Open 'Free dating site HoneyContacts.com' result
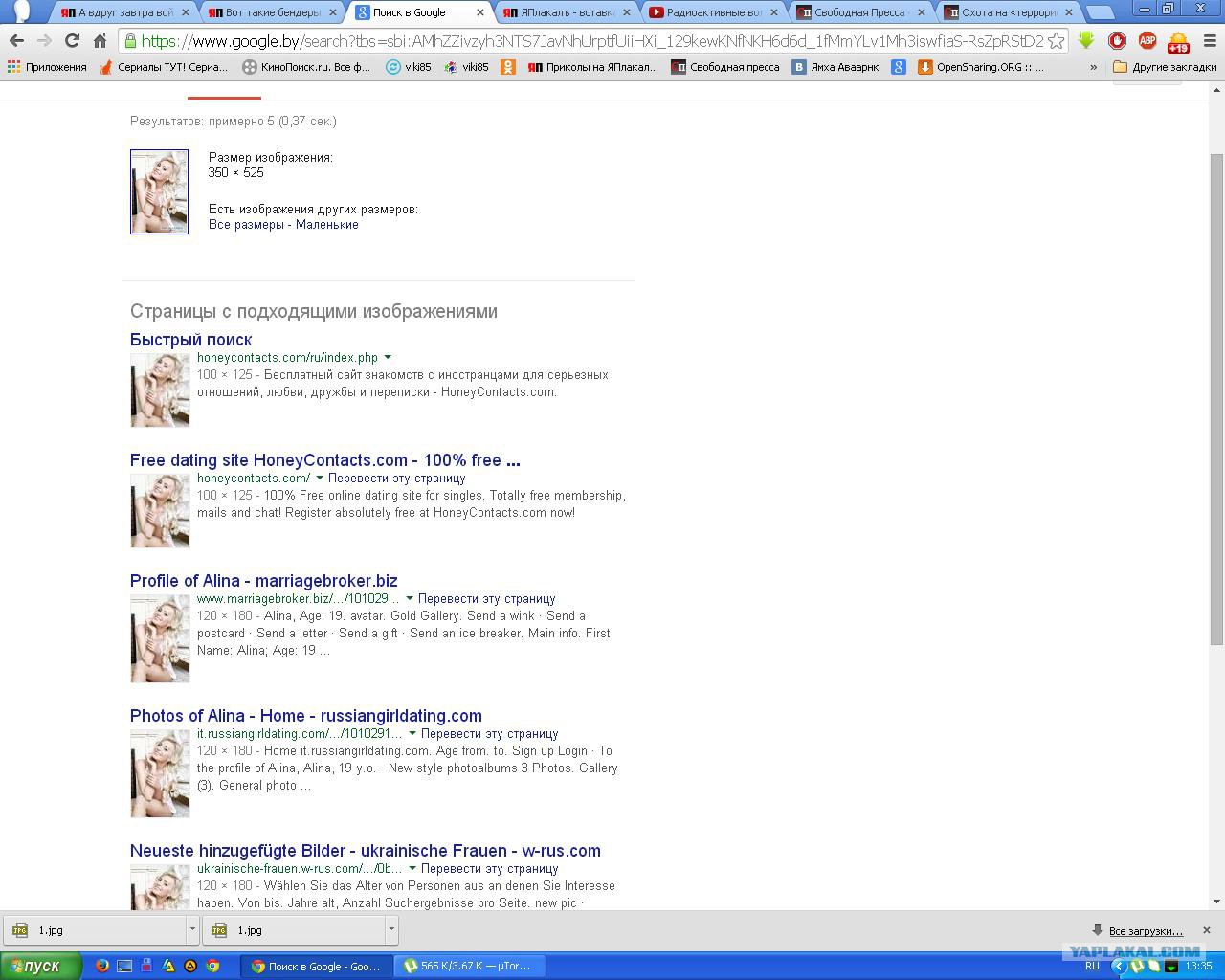The width and height of the screenshot is (1225, 980). tap(325, 460)
